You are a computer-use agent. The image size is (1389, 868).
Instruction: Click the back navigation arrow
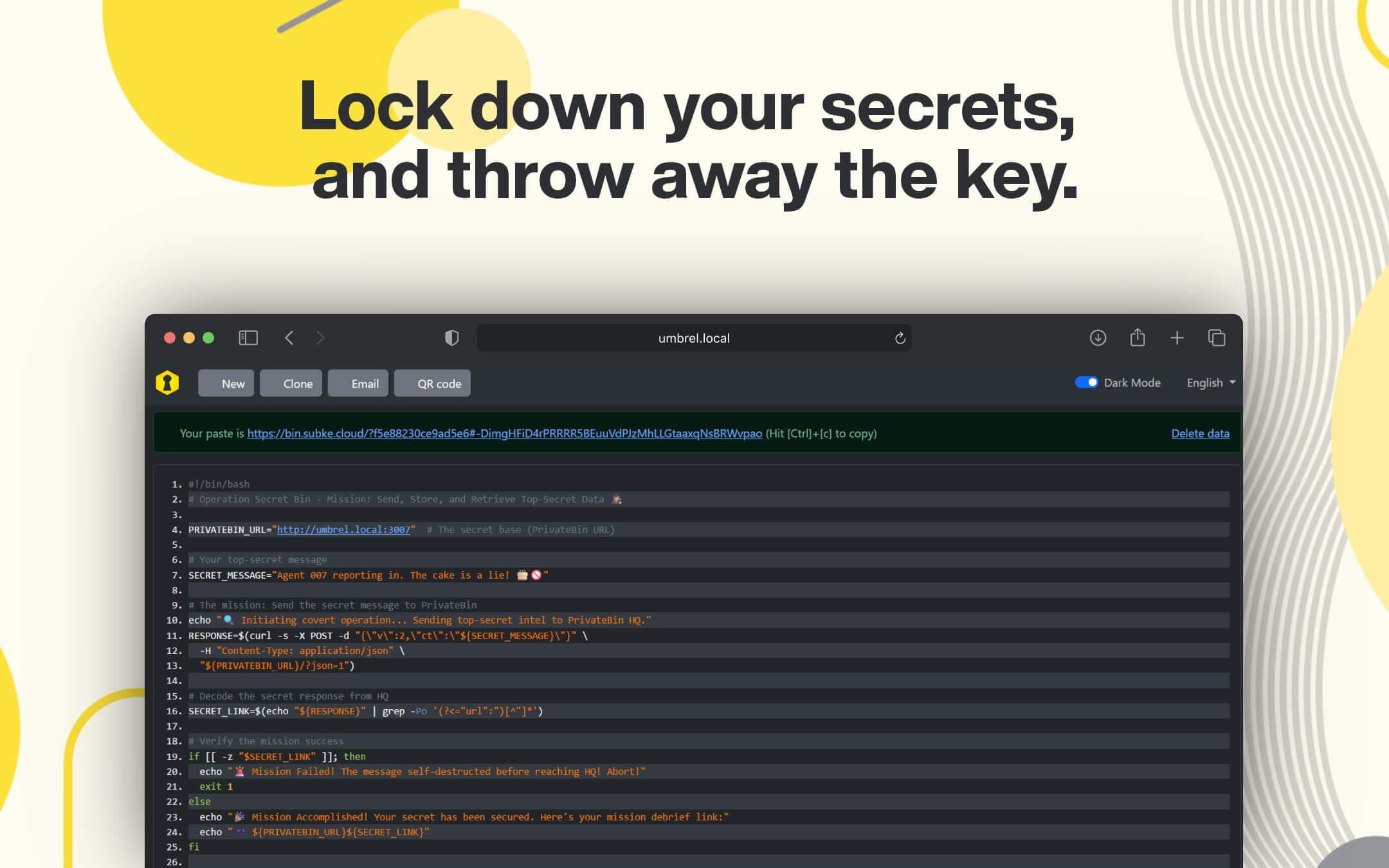click(290, 338)
